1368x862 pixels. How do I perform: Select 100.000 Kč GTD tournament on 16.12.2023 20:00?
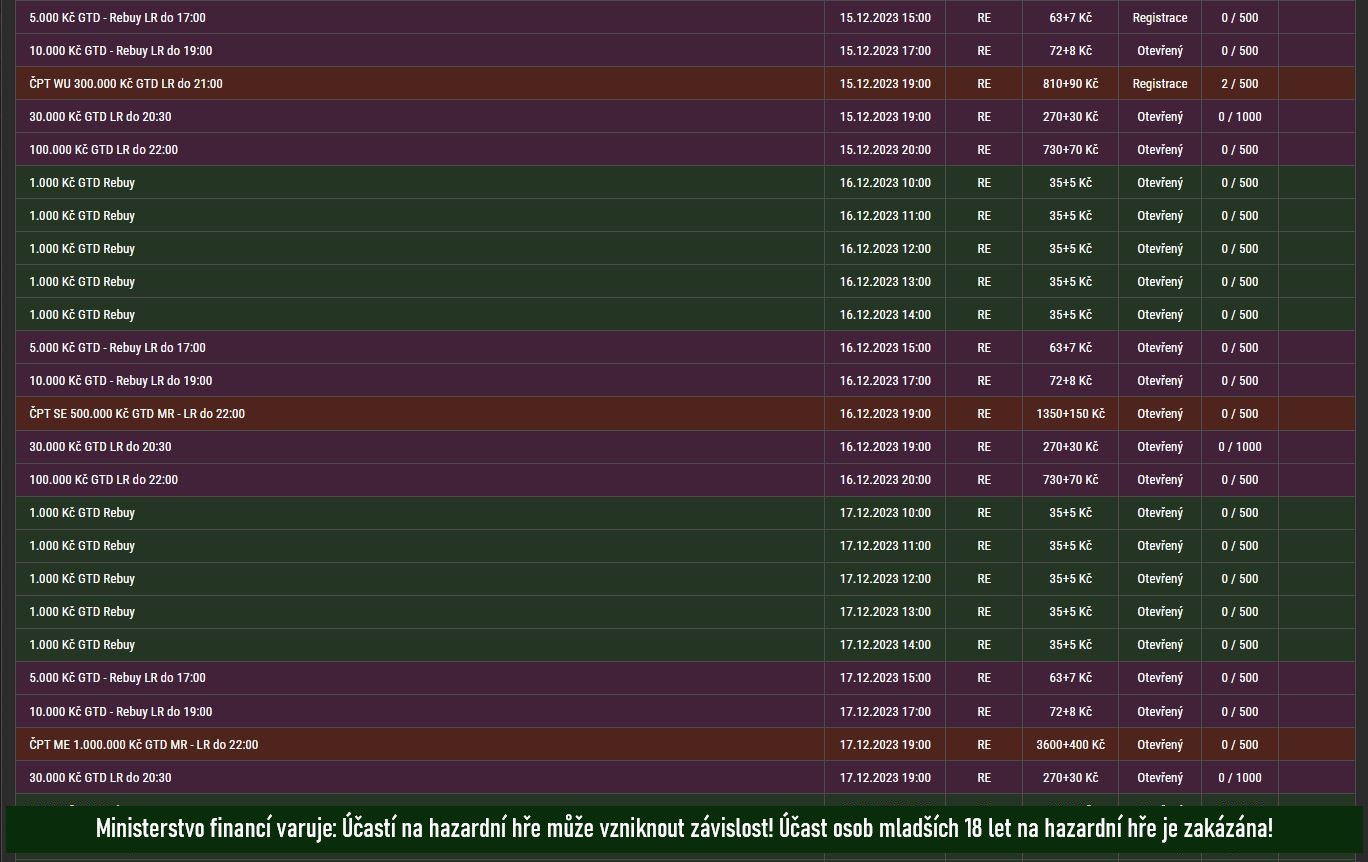(103, 480)
